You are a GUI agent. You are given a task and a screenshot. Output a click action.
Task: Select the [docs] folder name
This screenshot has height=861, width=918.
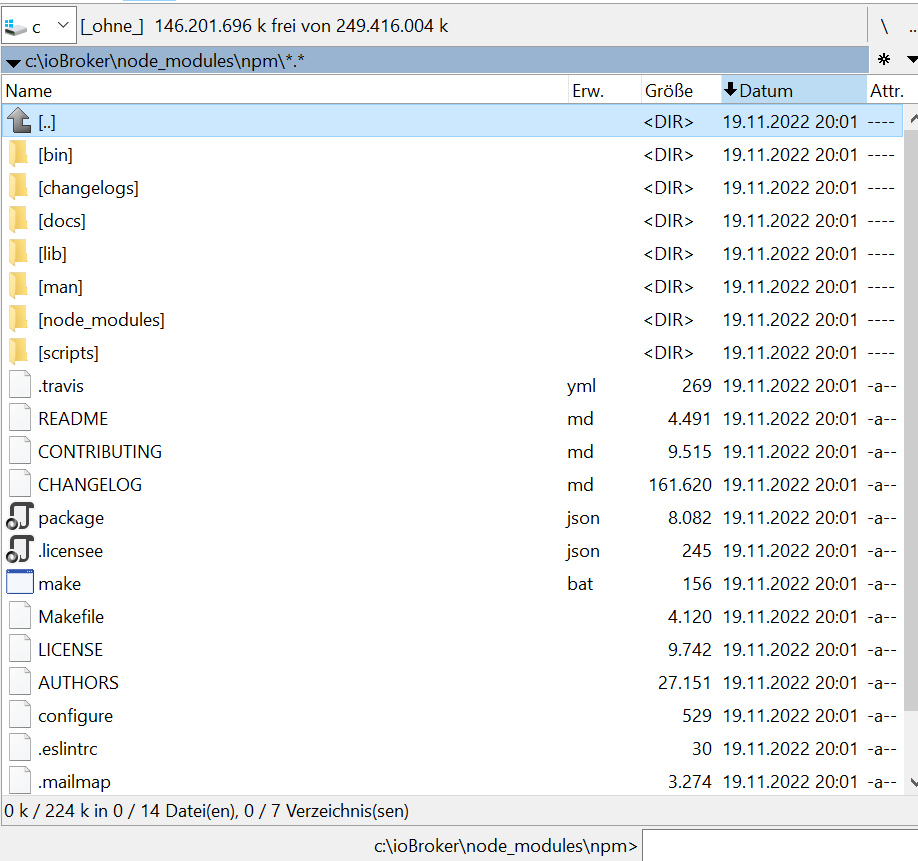[x=62, y=221]
